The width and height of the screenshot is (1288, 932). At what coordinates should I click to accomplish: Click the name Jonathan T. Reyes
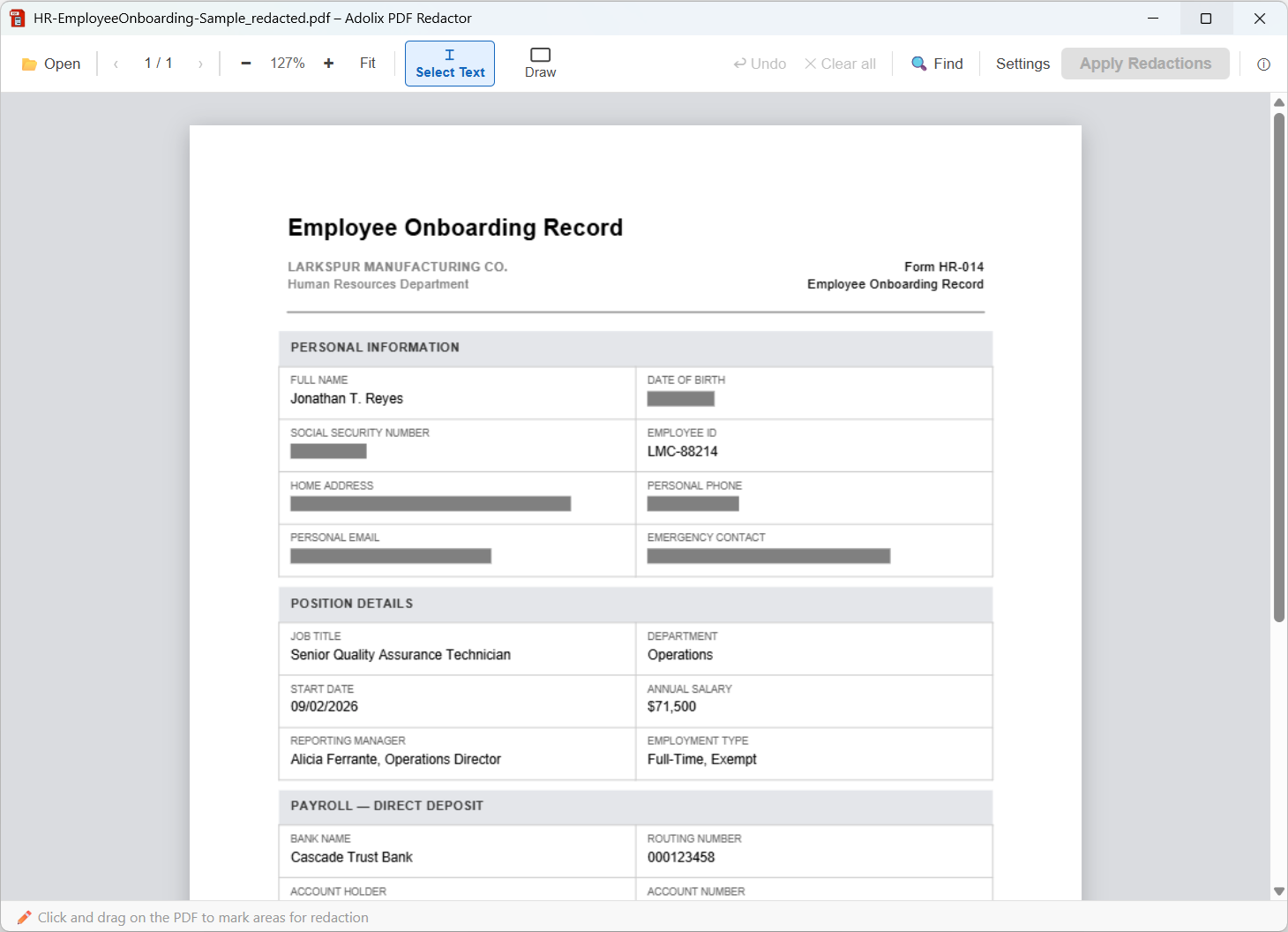[347, 399]
